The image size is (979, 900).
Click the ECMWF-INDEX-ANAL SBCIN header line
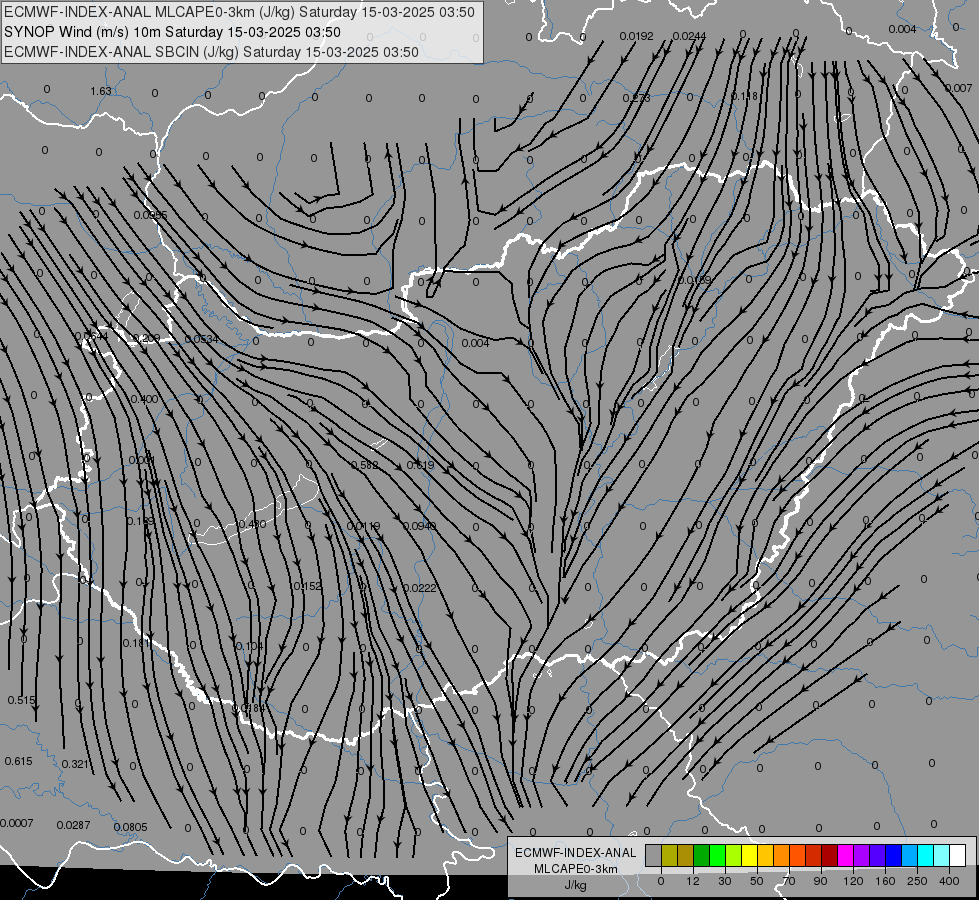point(211,52)
